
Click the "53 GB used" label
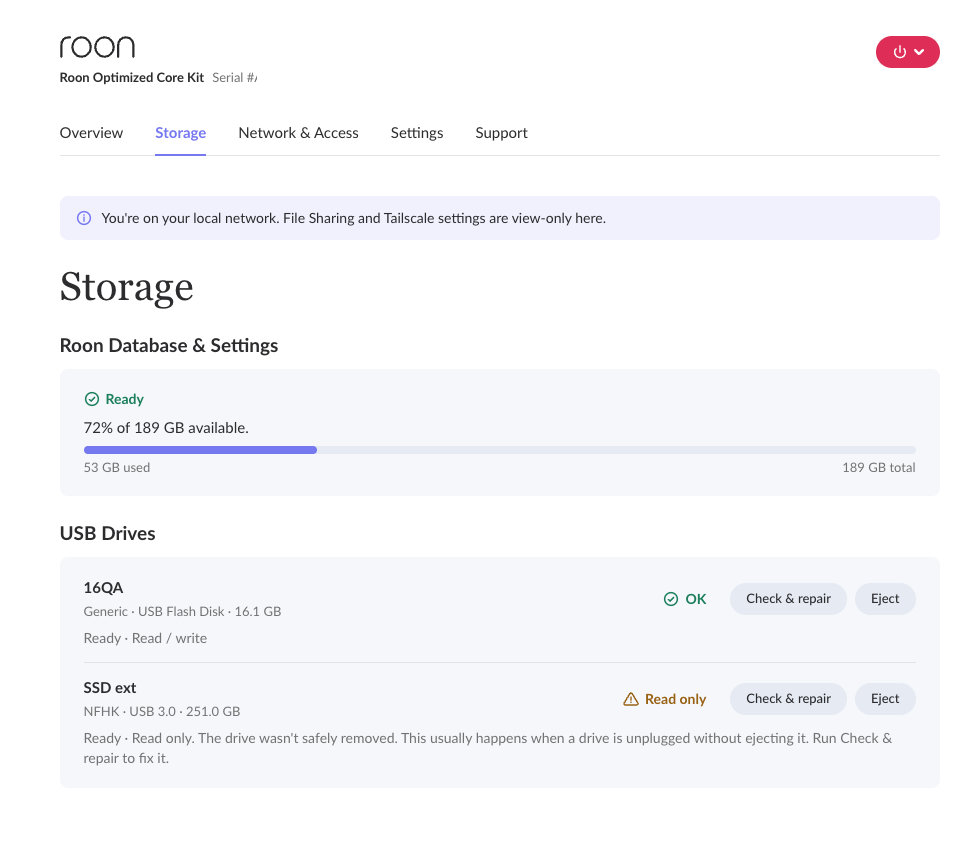117,467
